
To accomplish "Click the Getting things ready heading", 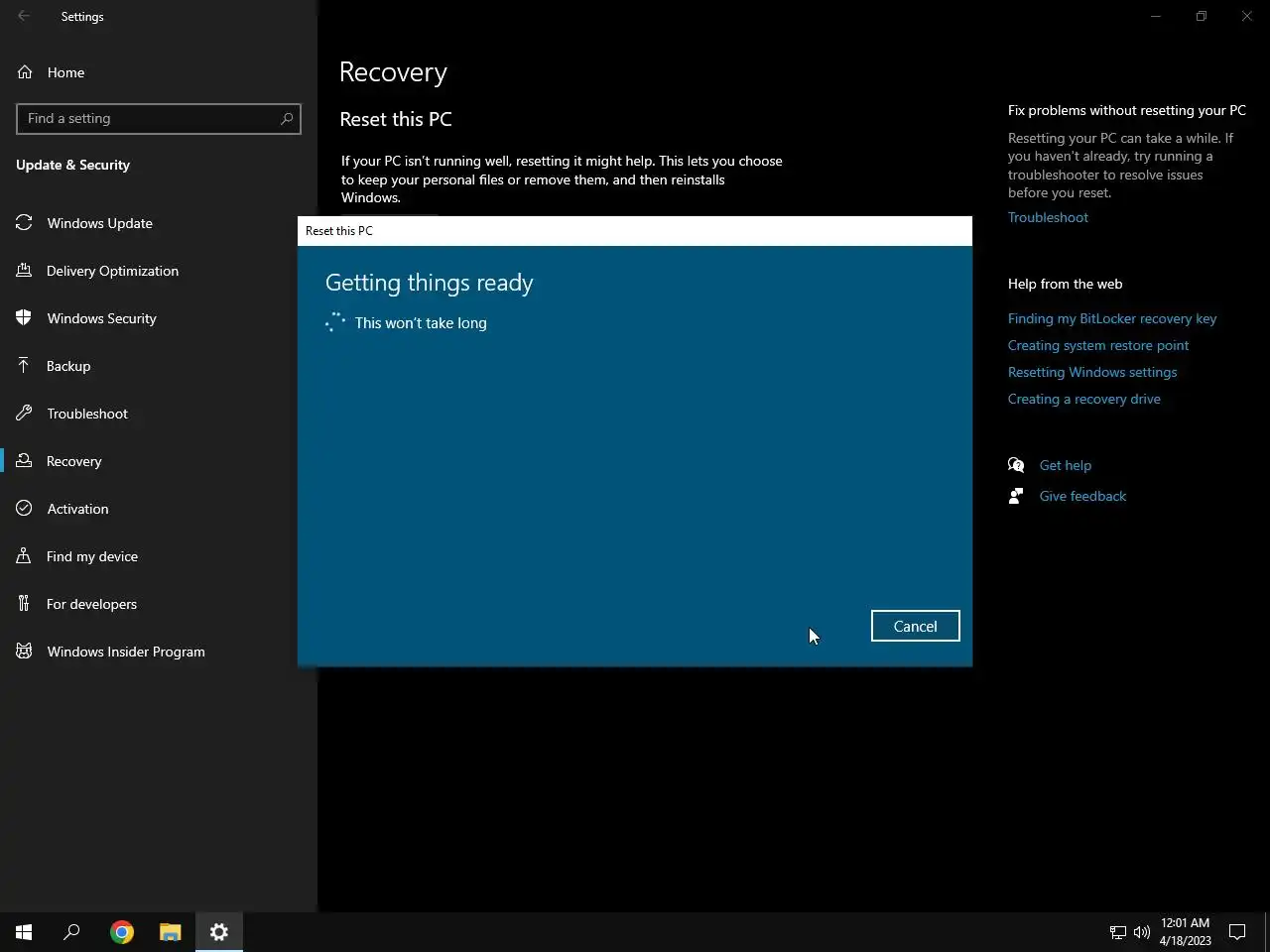I will pyautogui.click(x=430, y=284).
